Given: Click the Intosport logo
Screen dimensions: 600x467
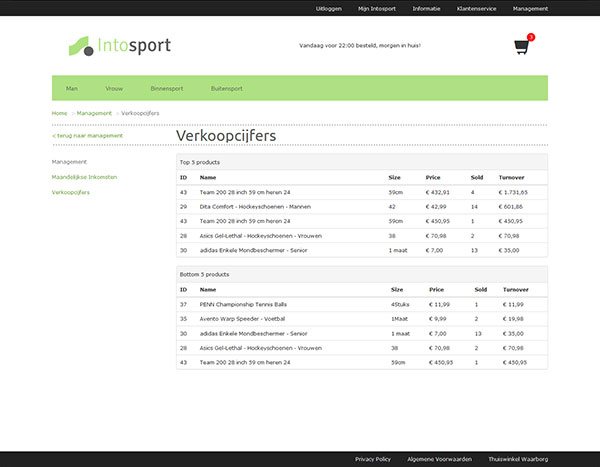Looking at the screenshot, I should (x=120, y=46).
